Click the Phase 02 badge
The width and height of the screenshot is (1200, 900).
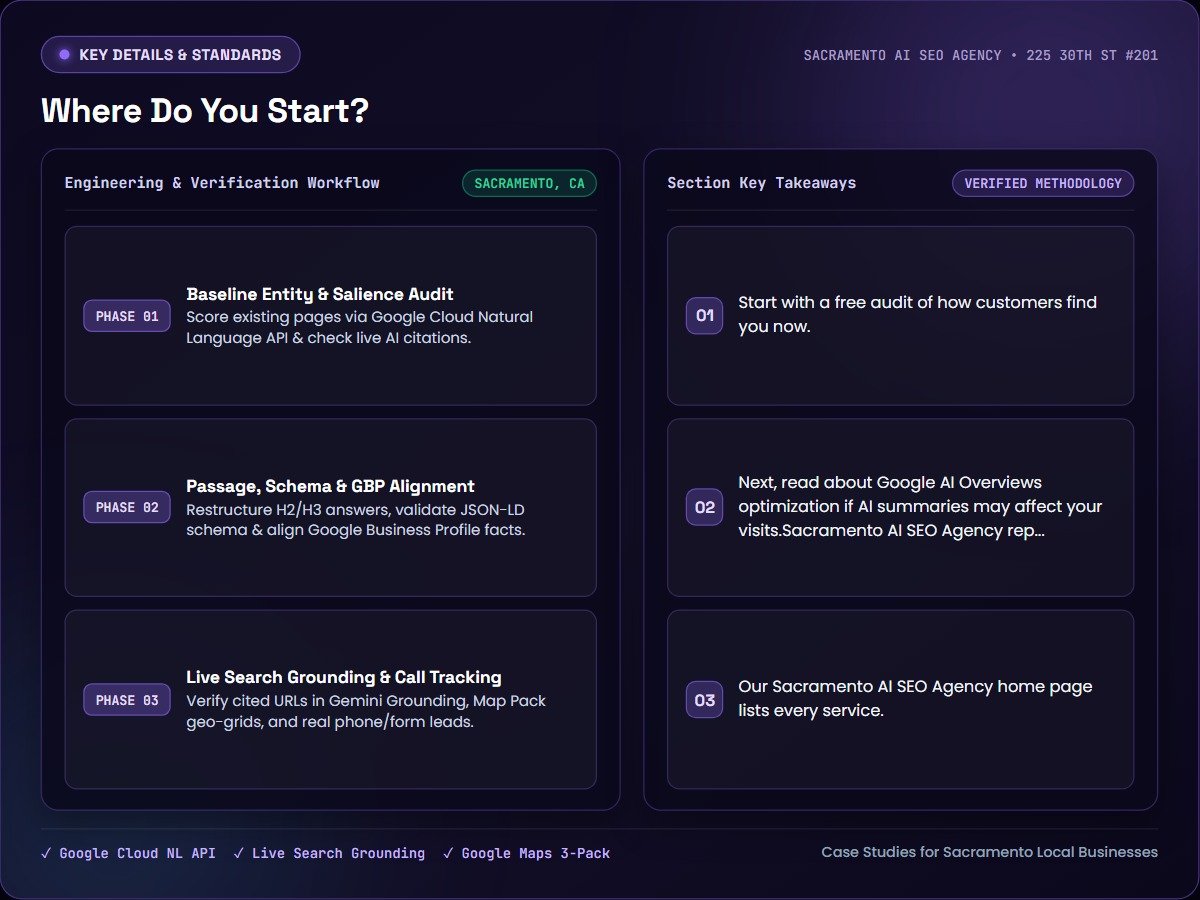[x=127, y=507]
